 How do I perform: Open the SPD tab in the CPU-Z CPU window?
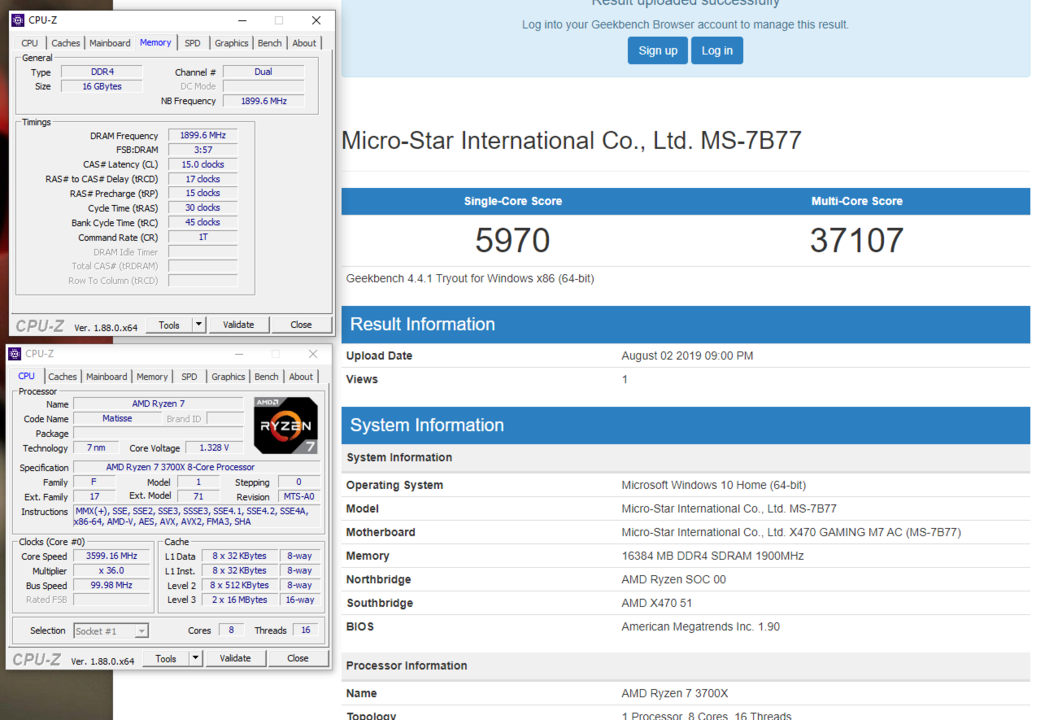click(x=189, y=377)
